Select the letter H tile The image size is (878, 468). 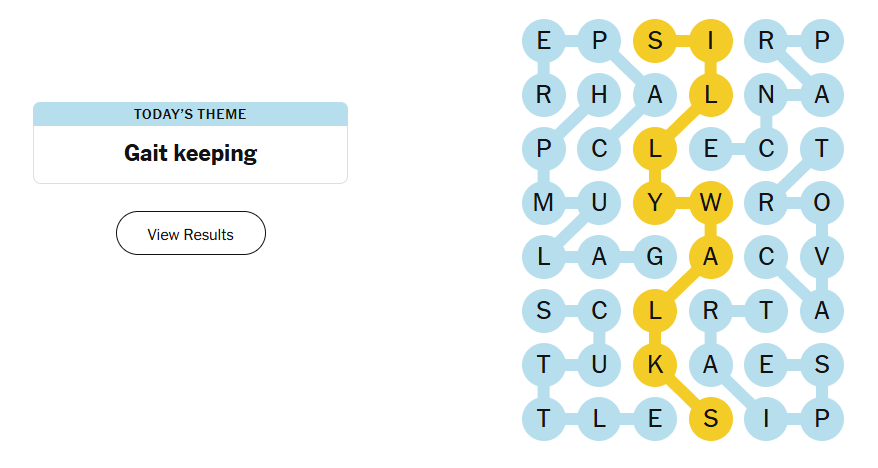tap(599, 95)
